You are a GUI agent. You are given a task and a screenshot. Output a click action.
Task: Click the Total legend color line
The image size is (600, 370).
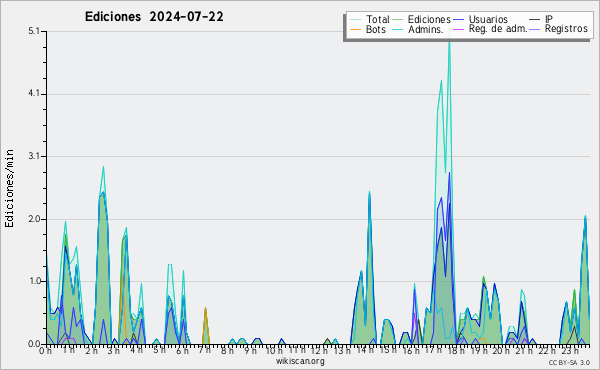tap(355, 20)
